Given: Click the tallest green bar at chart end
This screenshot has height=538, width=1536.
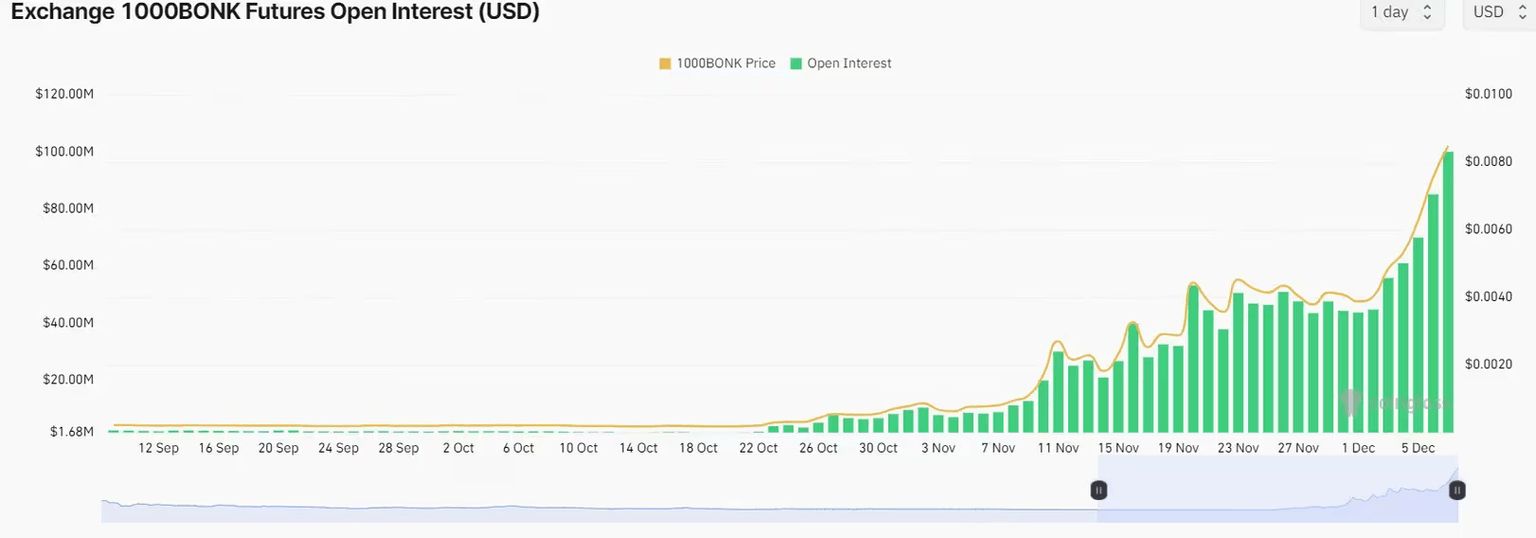Looking at the screenshot, I should click(1448, 291).
